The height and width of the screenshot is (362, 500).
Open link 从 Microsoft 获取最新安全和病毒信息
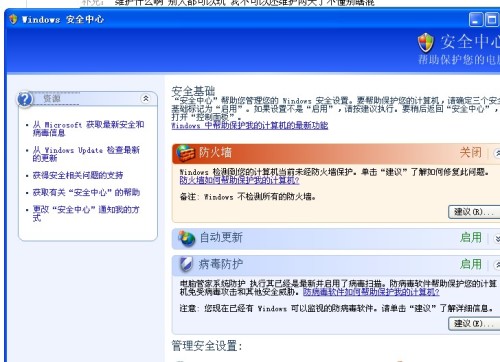click(88, 129)
